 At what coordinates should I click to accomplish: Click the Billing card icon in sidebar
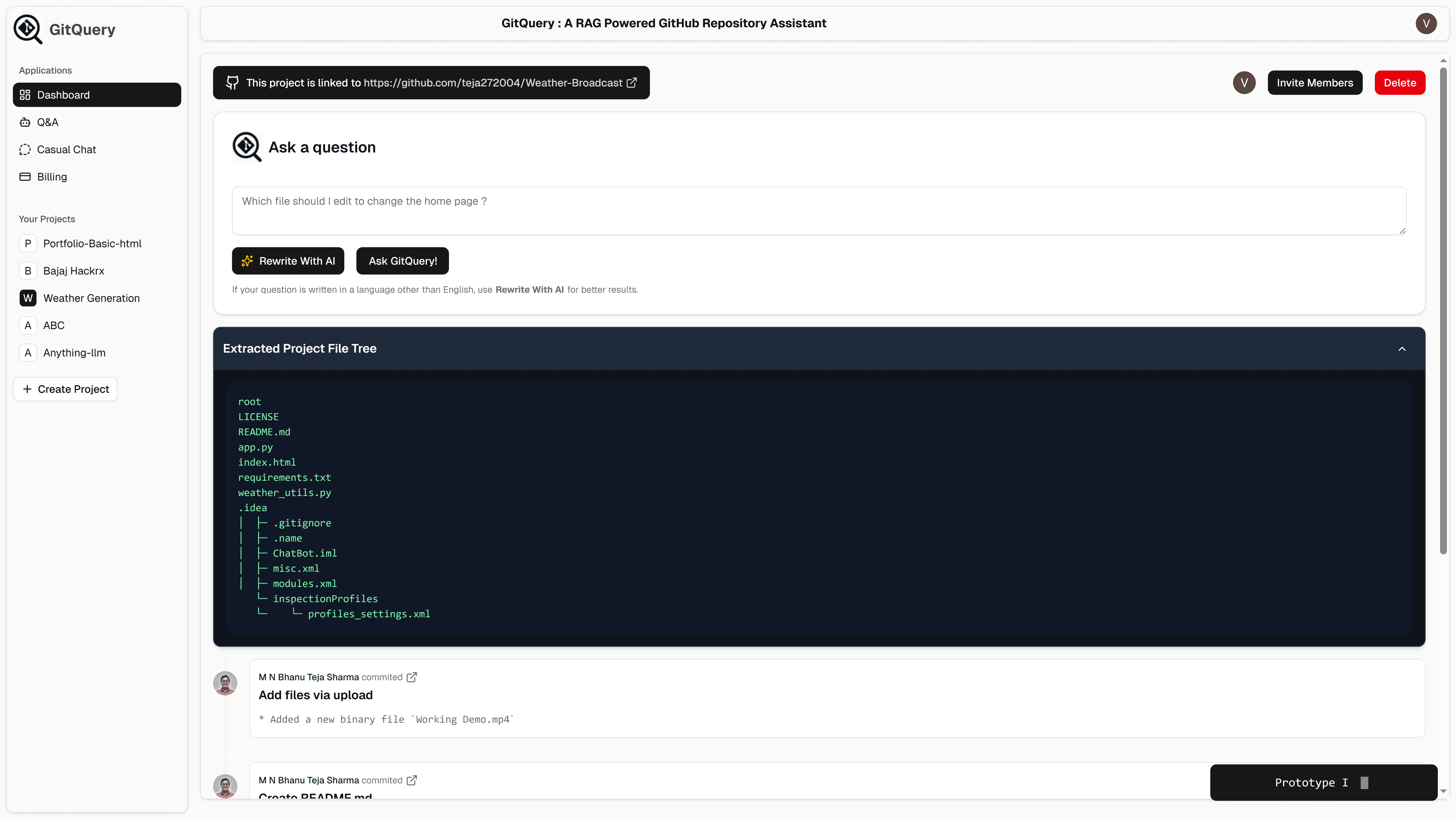pyautogui.click(x=25, y=176)
